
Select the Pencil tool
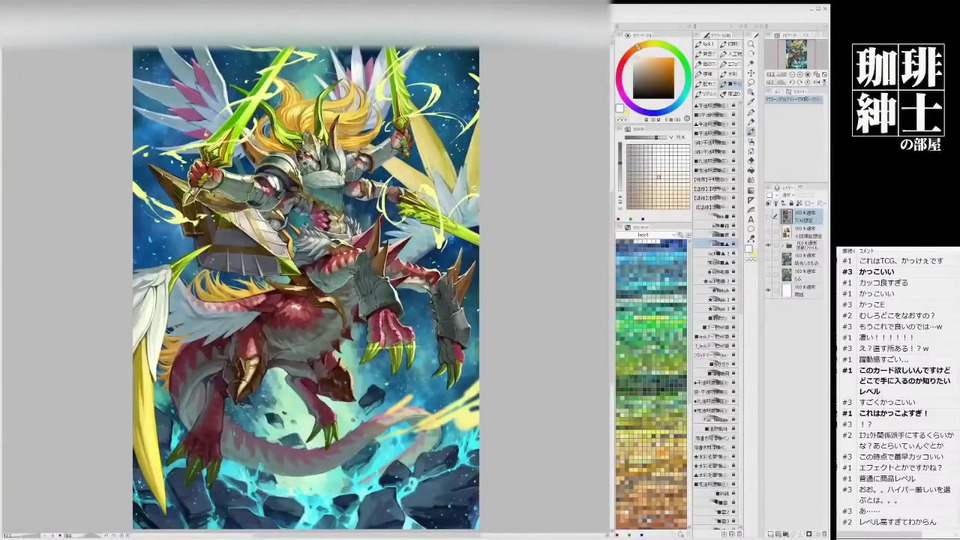pyautogui.click(x=751, y=122)
